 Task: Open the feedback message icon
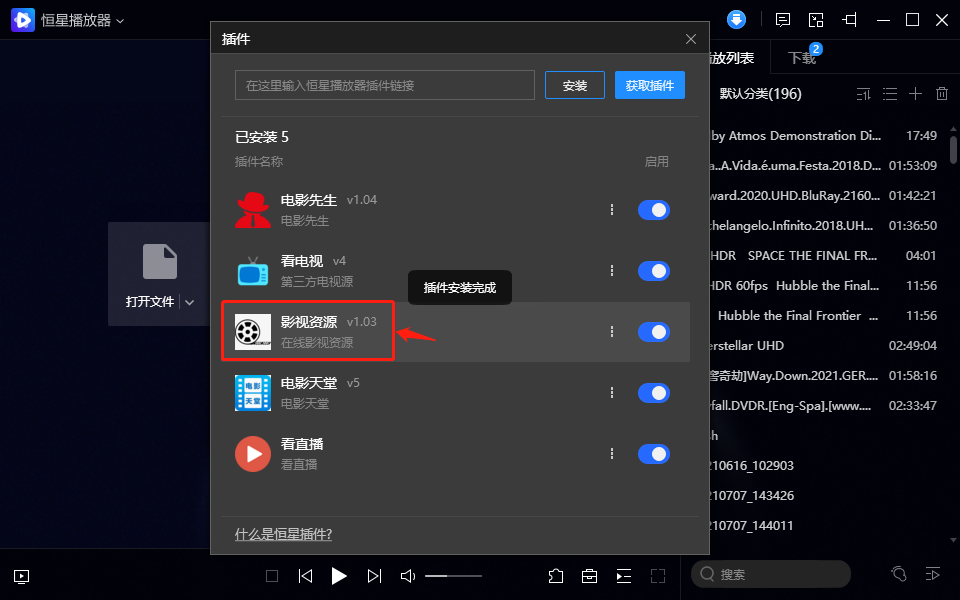point(783,20)
